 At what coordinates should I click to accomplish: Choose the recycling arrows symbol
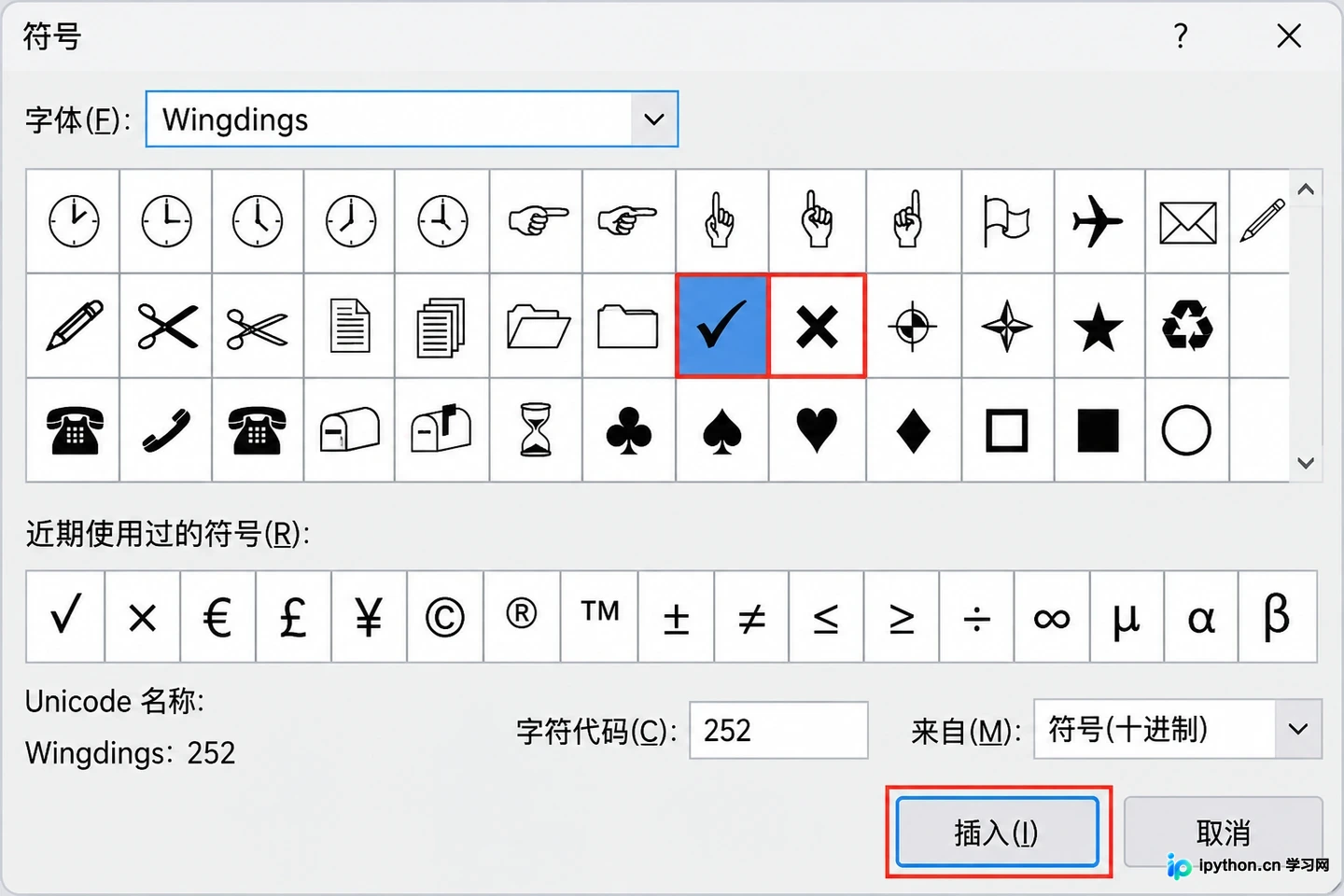pyautogui.click(x=1187, y=326)
